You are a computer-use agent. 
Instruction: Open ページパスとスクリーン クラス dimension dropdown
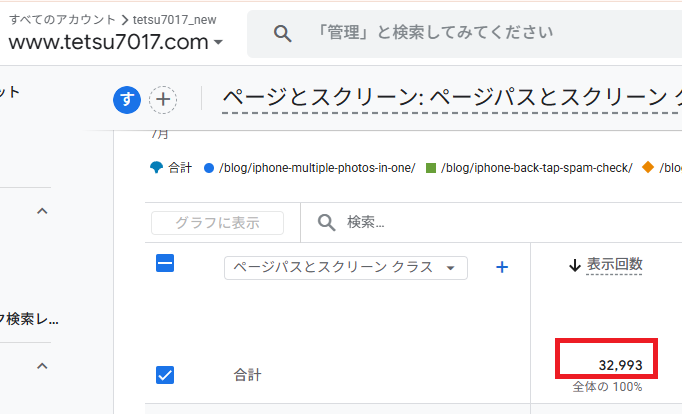coord(346,267)
